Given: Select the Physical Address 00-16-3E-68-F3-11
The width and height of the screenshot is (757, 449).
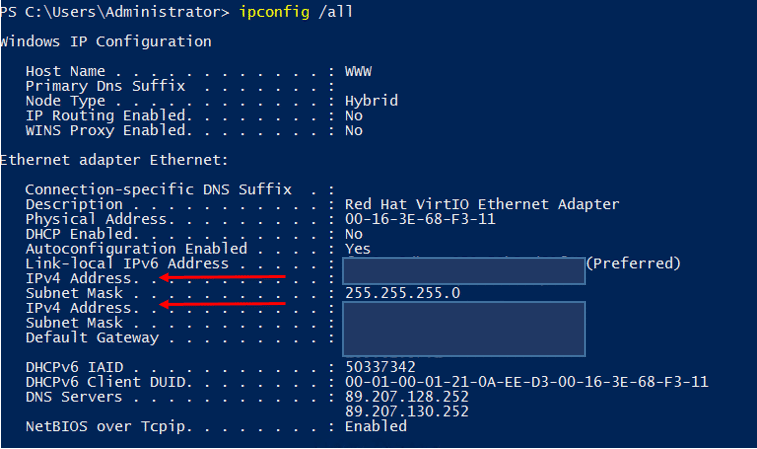Looking at the screenshot, I should point(419,219).
